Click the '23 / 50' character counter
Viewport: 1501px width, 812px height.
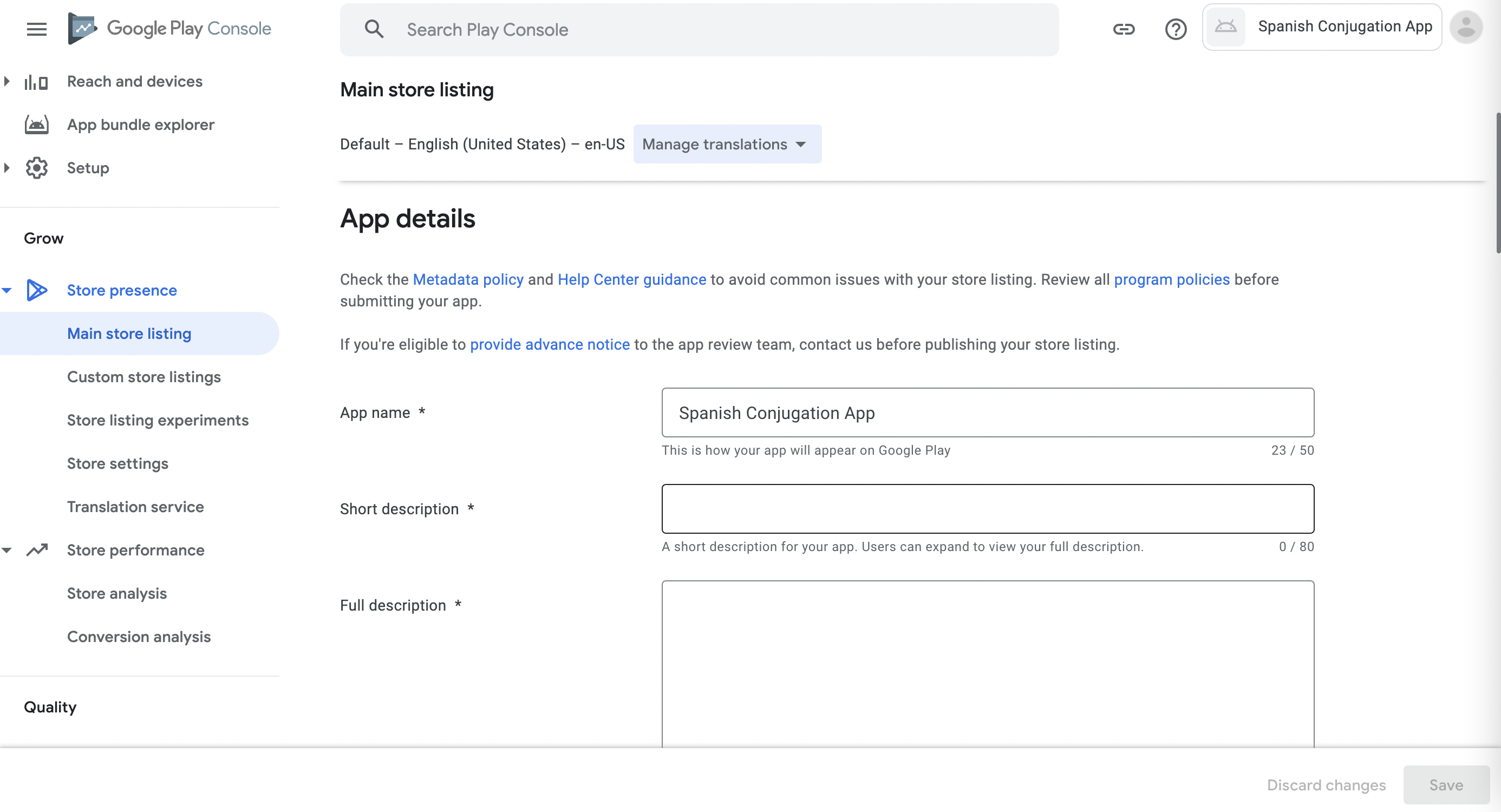coord(1293,450)
